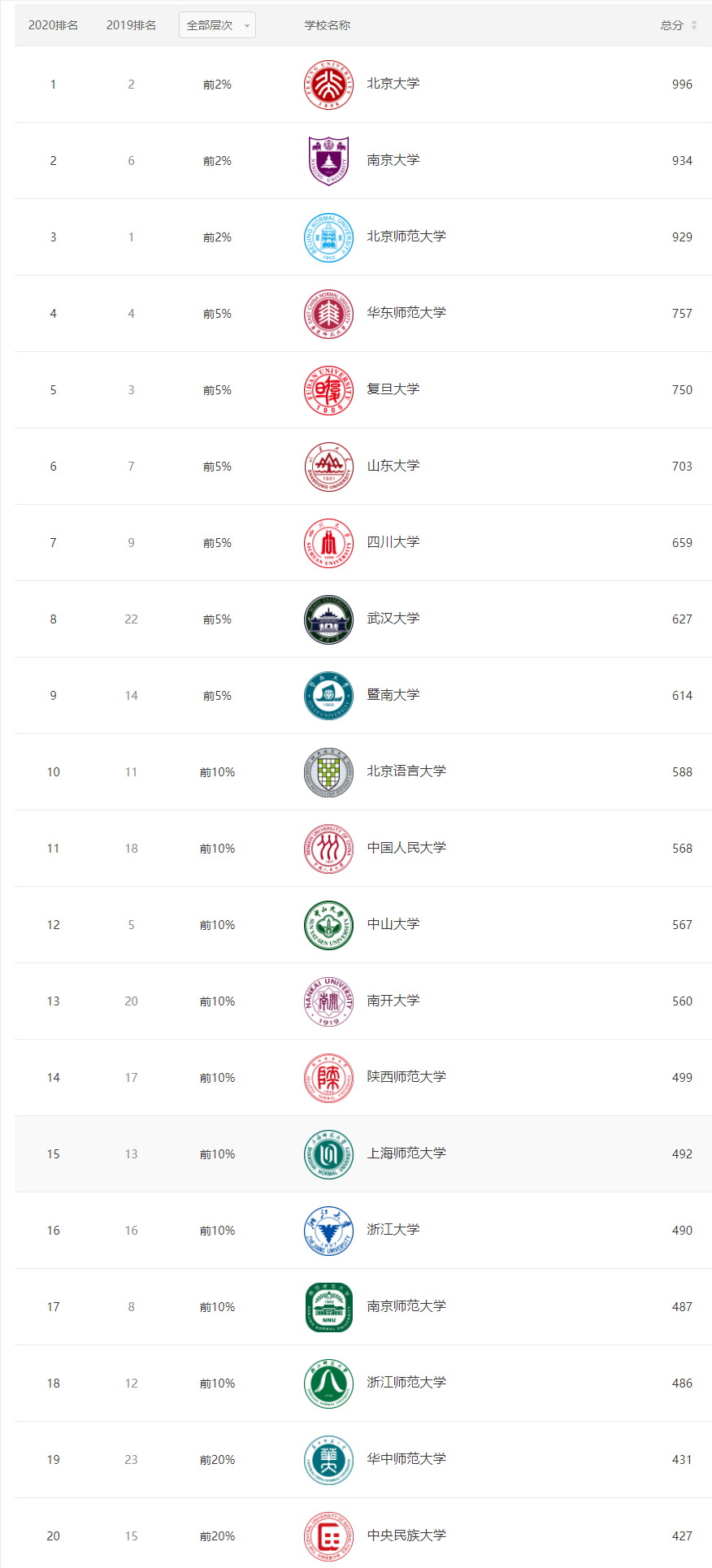Click the Beijing Normal University logo
The image size is (712, 1568).
coord(328,237)
